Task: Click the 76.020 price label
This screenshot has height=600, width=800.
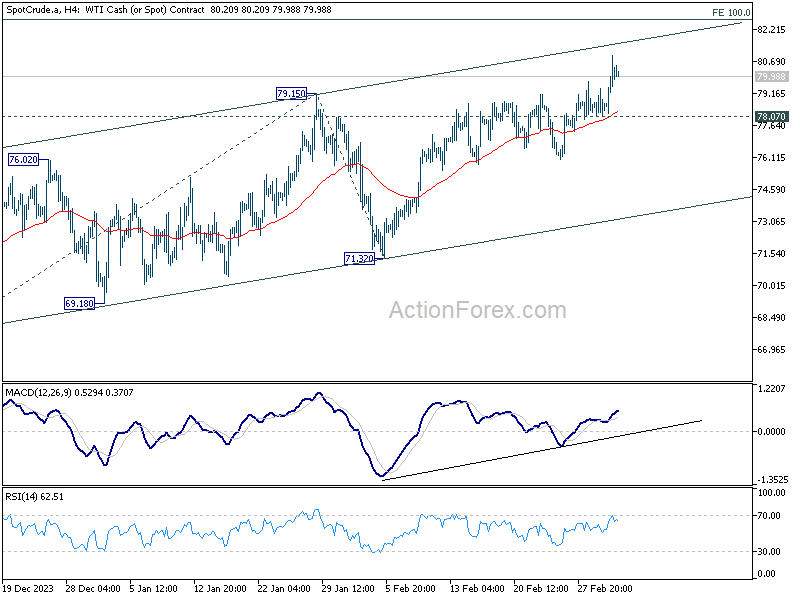Action: (x=23, y=160)
